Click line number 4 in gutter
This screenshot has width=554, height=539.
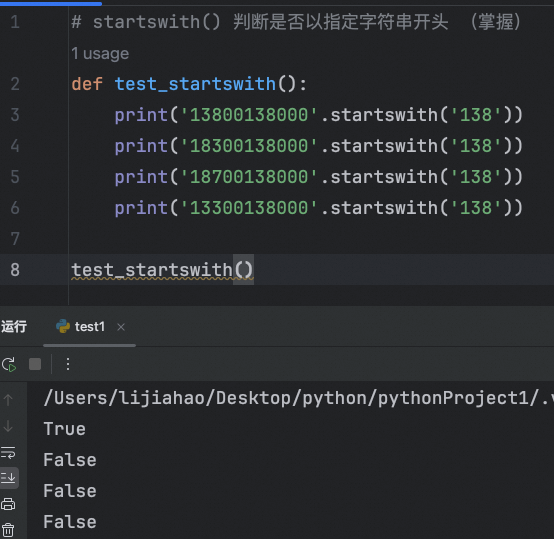15,146
